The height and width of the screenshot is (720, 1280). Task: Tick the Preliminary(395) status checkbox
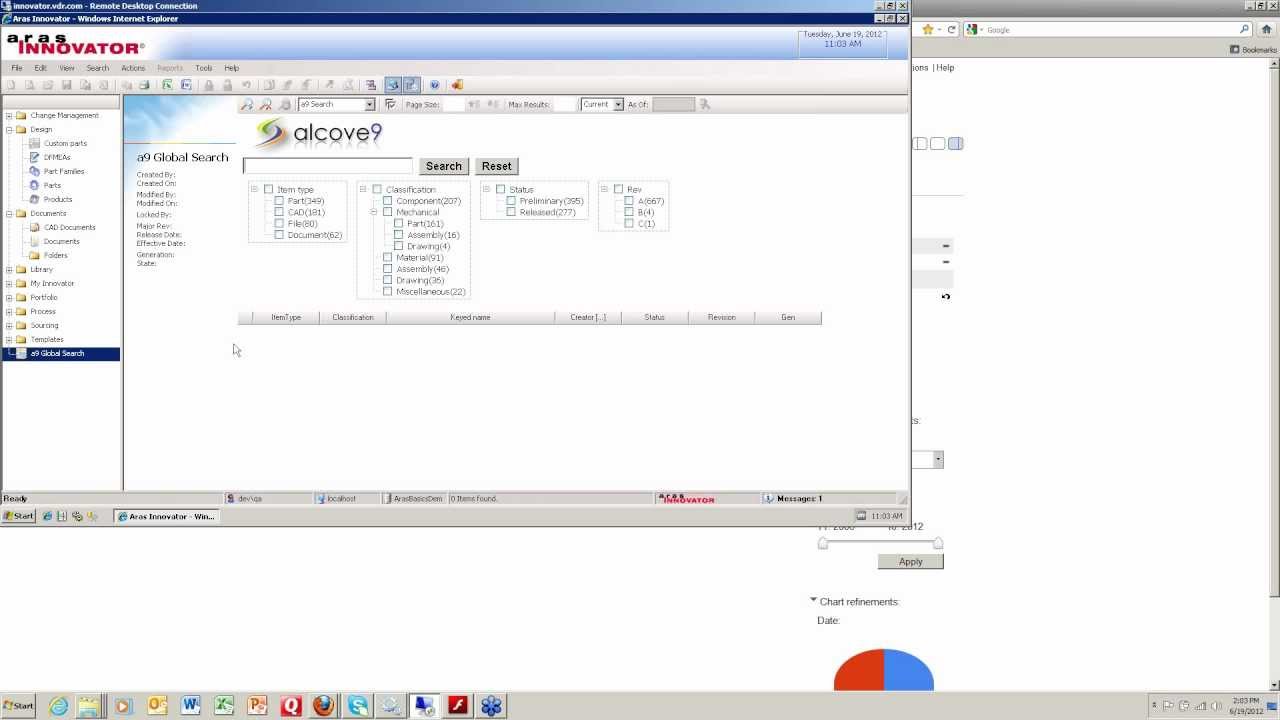(511, 201)
